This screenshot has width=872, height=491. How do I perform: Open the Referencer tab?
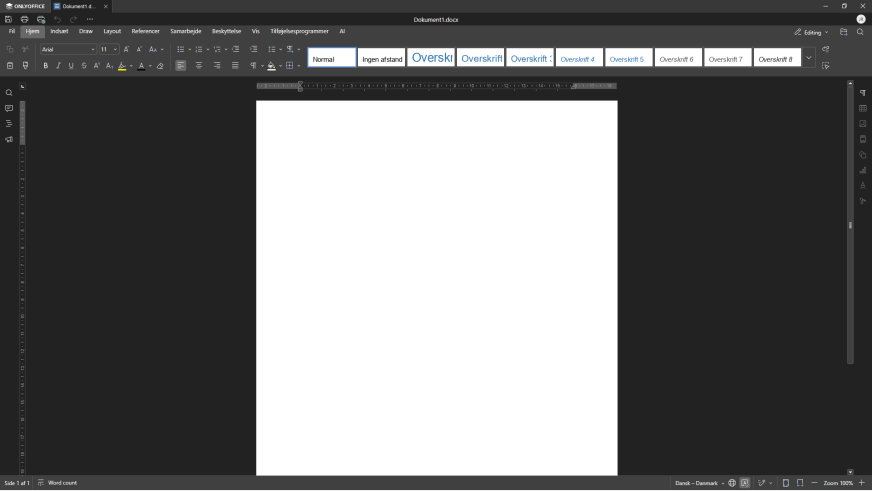pos(145,31)
